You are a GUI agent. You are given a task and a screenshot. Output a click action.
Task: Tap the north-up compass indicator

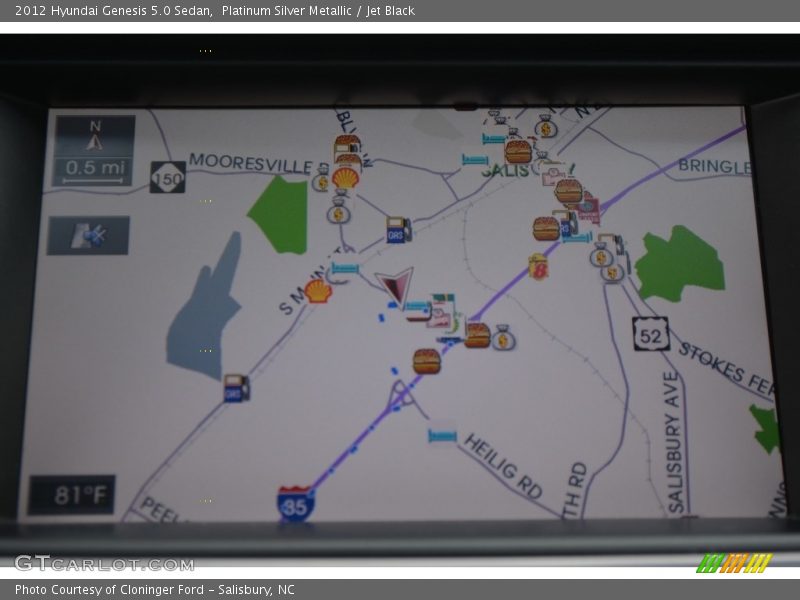click(x=95, y=136)
